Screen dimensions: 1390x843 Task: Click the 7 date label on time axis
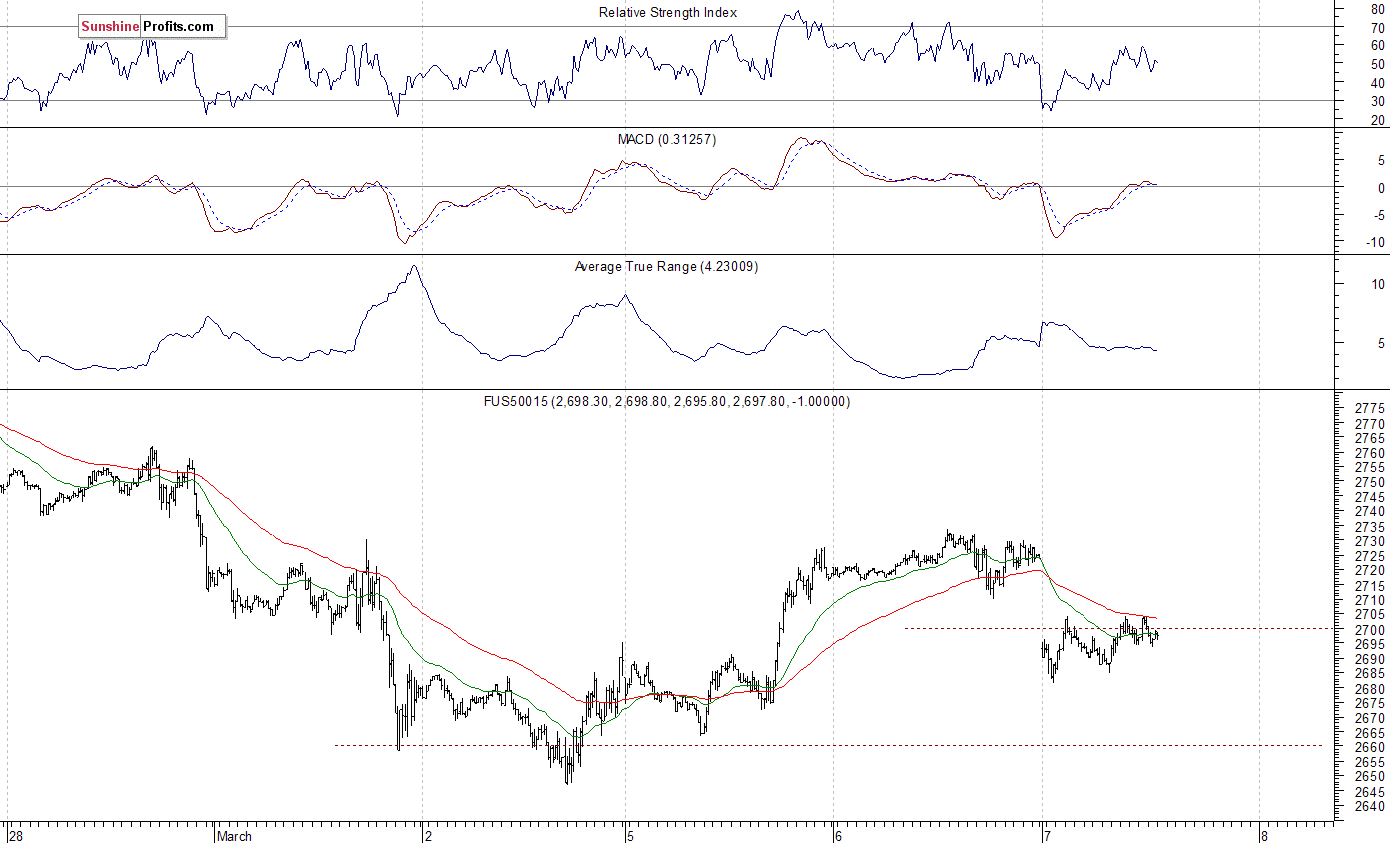tap(1045, 836)
